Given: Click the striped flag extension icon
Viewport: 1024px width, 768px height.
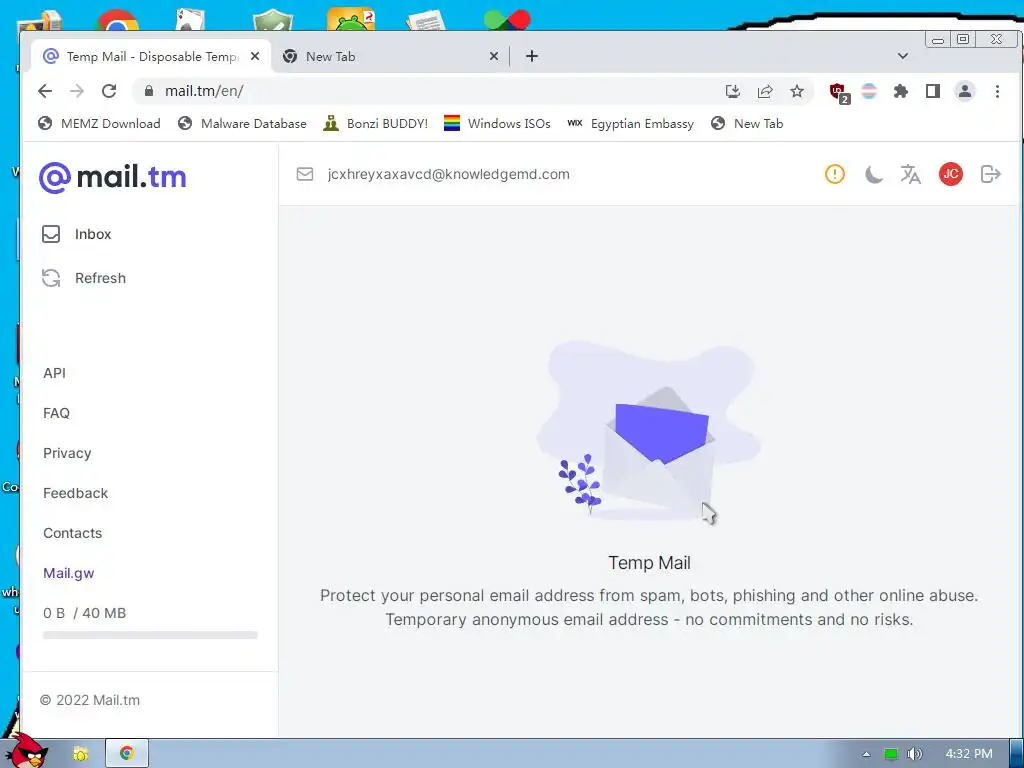Looking at the screenshot, I should tap(869, 91).
